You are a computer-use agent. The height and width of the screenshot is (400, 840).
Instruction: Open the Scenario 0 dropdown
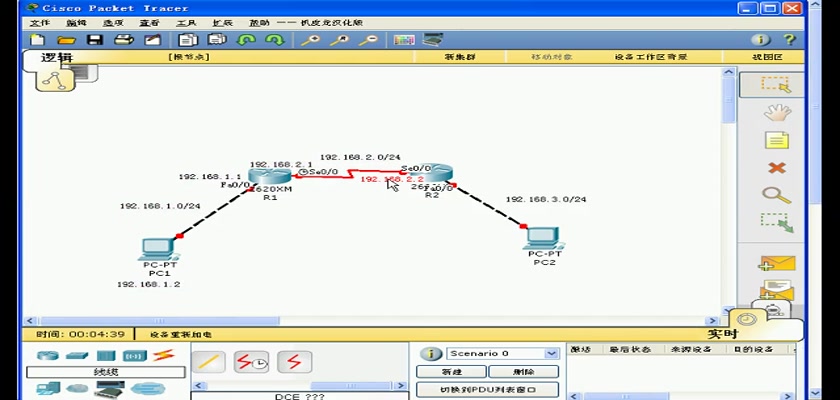[x=551, y=353]
